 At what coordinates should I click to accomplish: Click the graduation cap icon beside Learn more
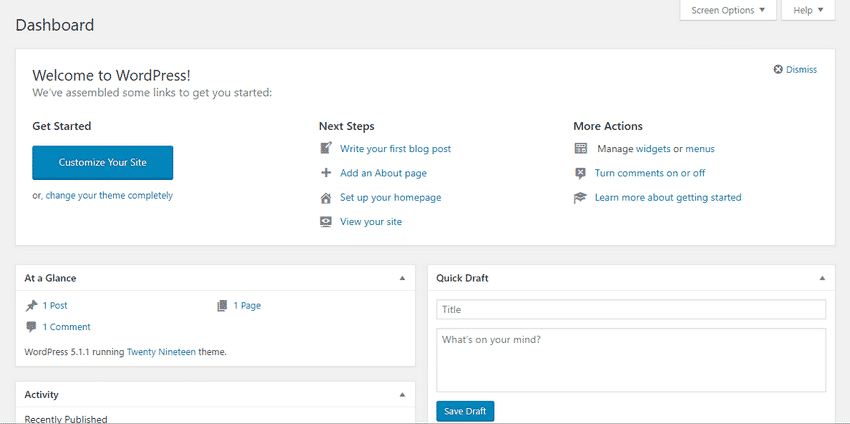point(581,197)
